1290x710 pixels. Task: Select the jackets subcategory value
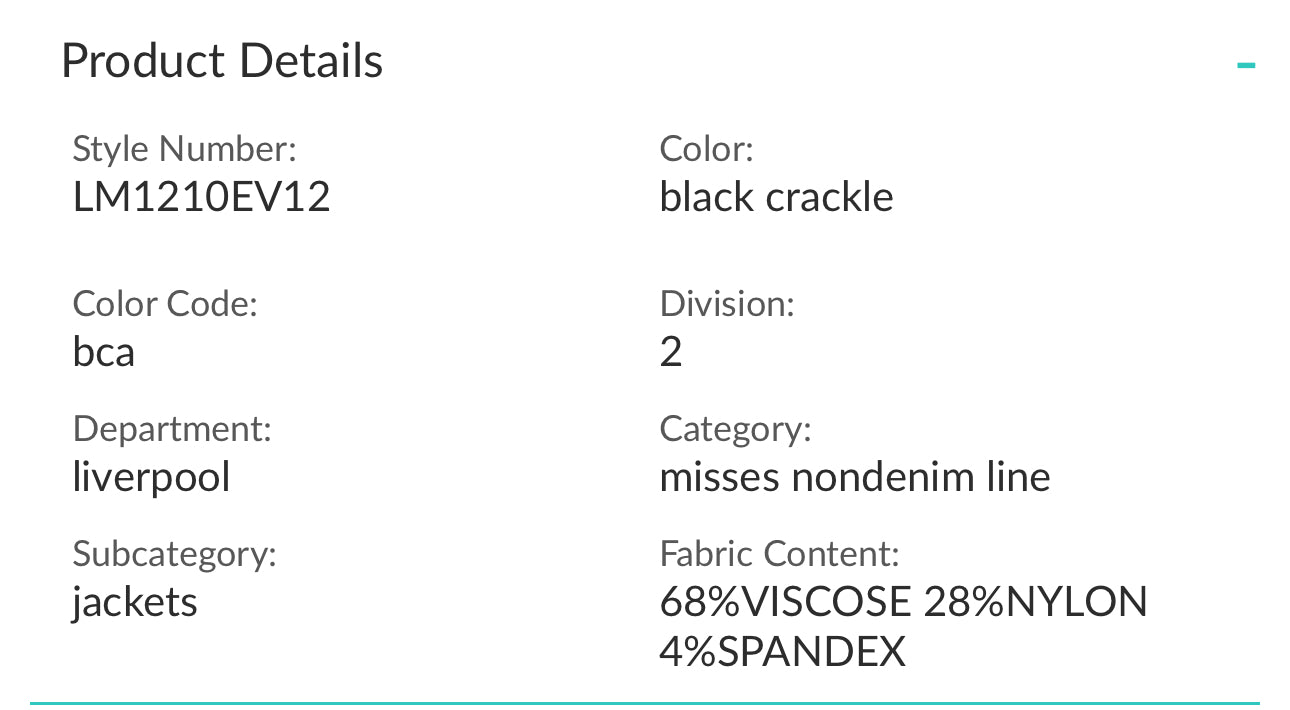tap(135, 602)
